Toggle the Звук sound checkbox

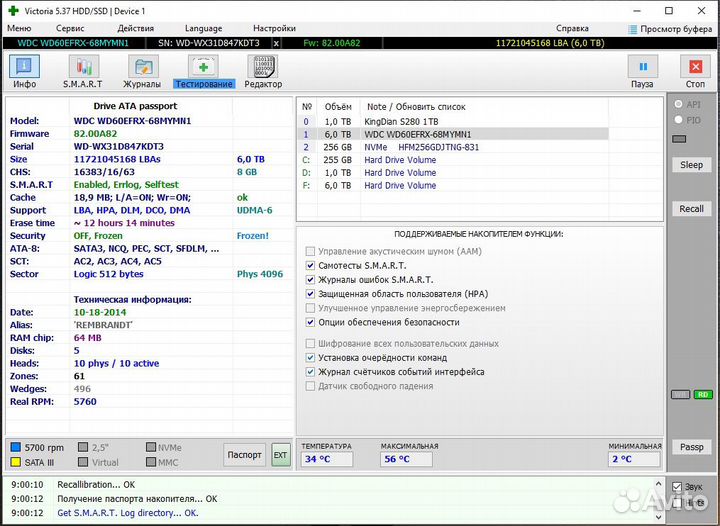(x=677, y=487)
